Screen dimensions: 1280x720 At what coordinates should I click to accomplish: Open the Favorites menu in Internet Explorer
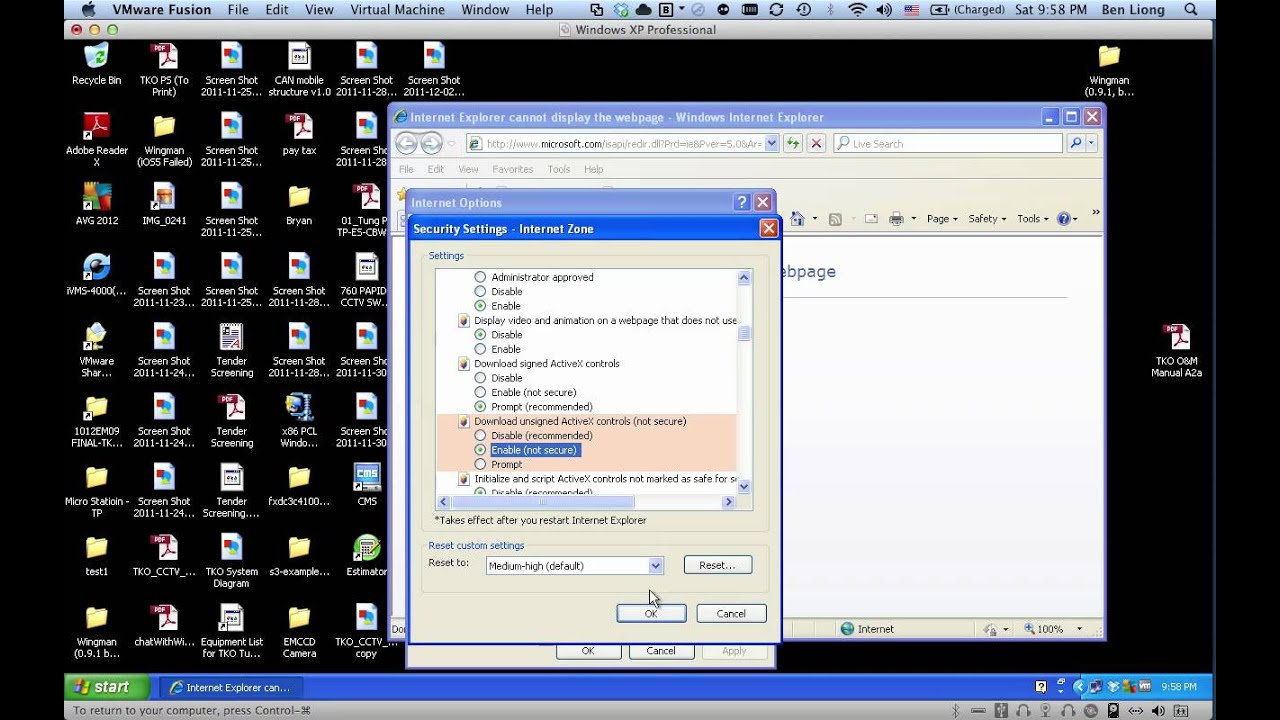pyautogui.click(x=512, y=169)
